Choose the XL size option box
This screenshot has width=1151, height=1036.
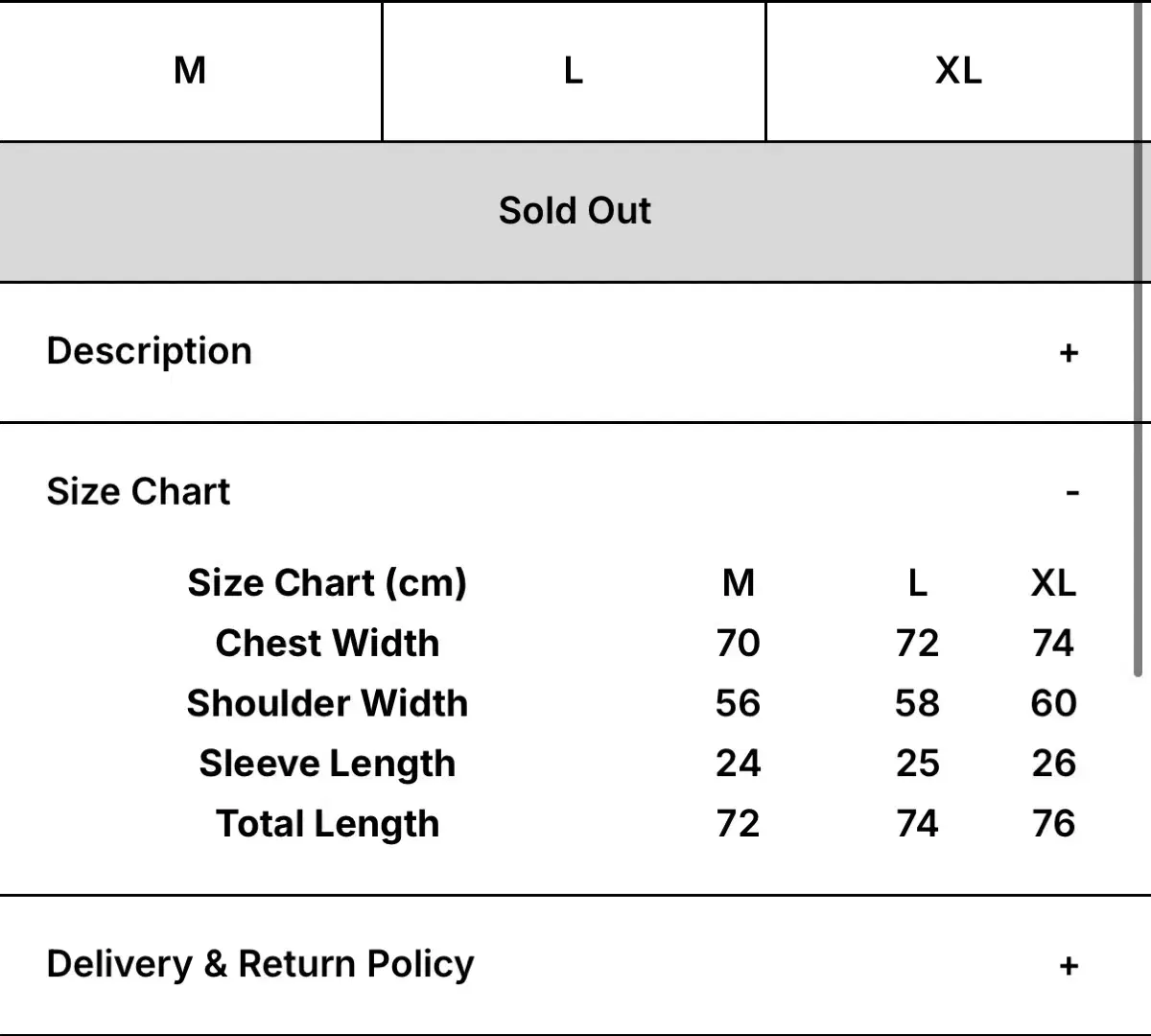click(x=957, y=71)
